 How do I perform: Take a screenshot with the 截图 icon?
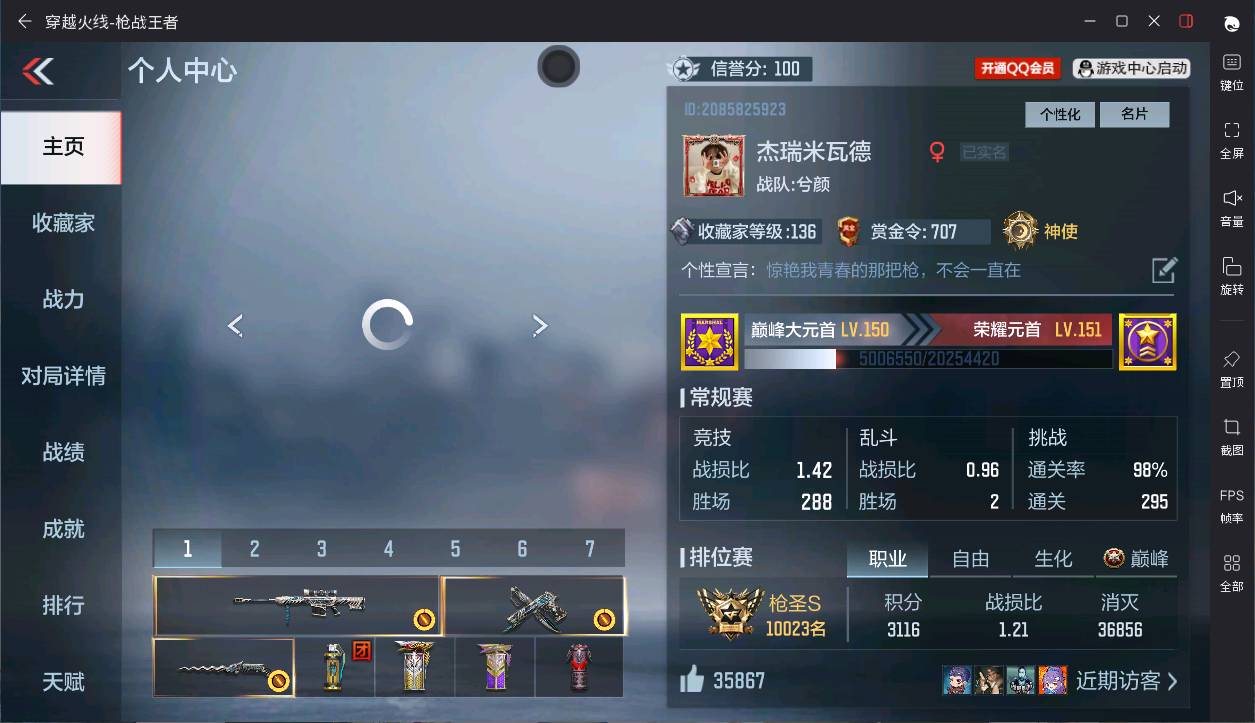coord(1232,427)
